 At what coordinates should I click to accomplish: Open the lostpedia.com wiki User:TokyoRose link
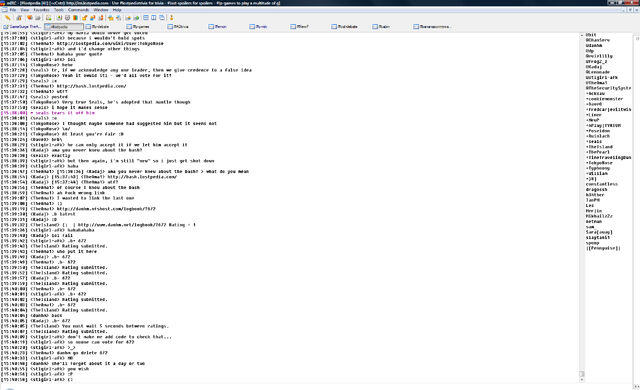(x=110, y=43)
